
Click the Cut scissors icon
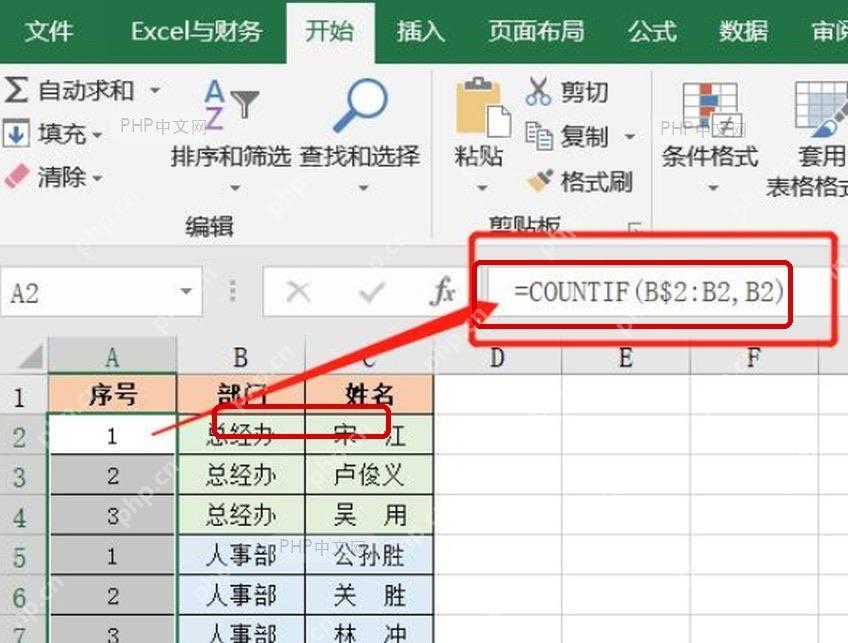pos(538,91)
